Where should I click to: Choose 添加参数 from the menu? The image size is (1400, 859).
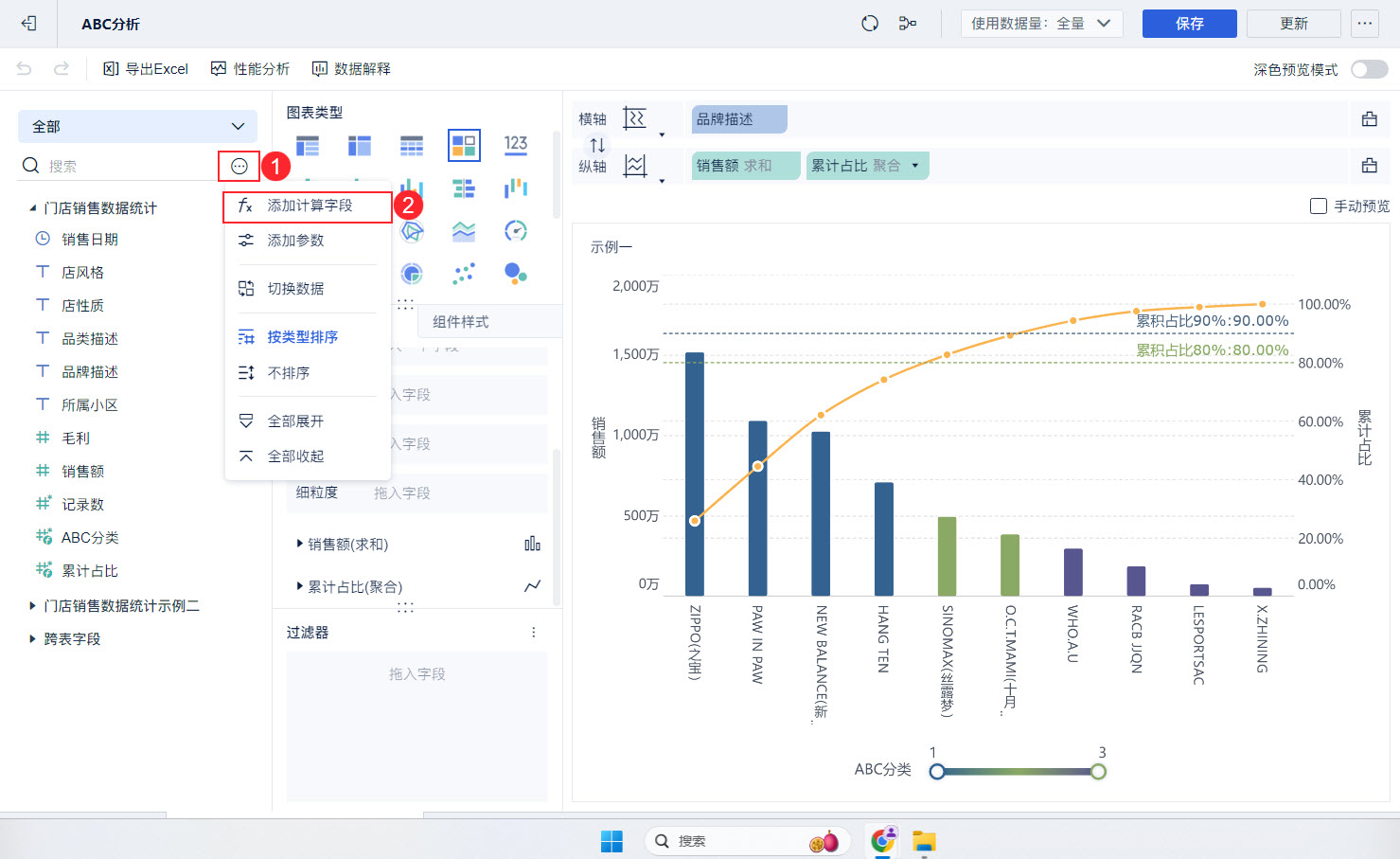coord(308,241)
